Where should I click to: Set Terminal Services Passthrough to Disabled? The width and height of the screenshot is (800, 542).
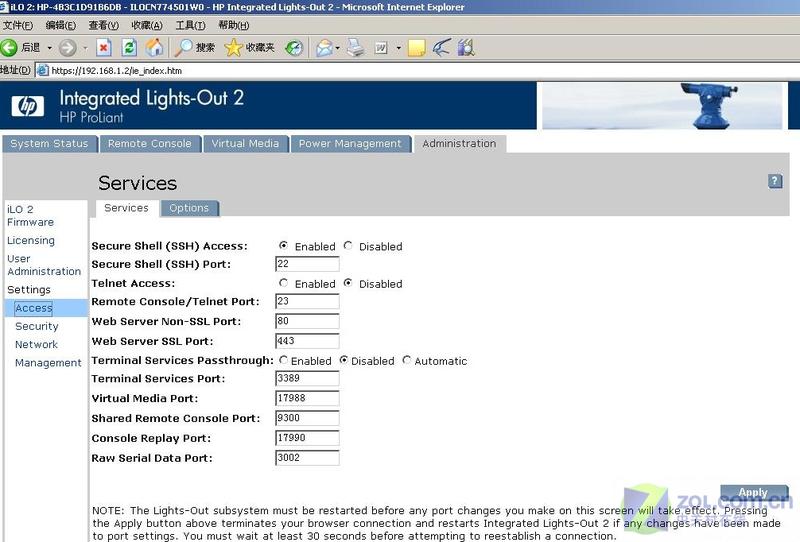tap(344, 360)
